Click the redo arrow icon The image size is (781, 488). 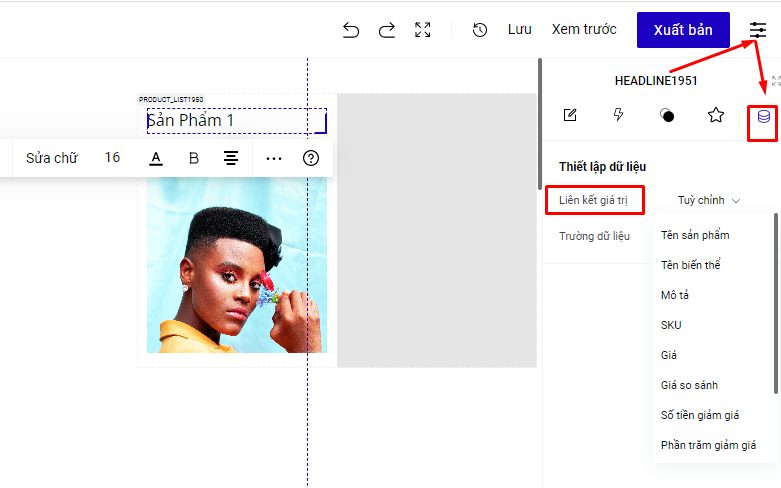386,30
